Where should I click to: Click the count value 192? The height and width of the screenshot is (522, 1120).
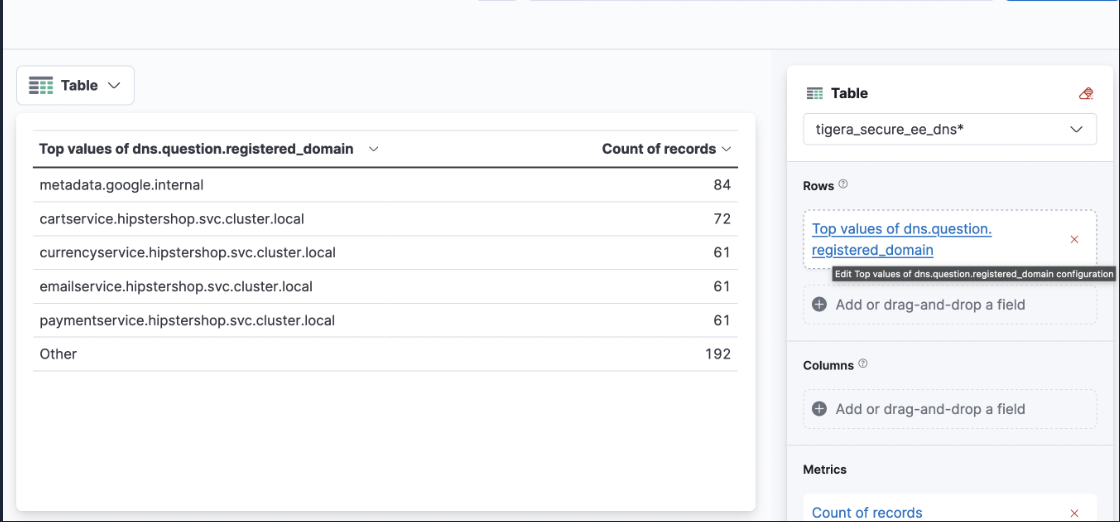tap(718, 353)
